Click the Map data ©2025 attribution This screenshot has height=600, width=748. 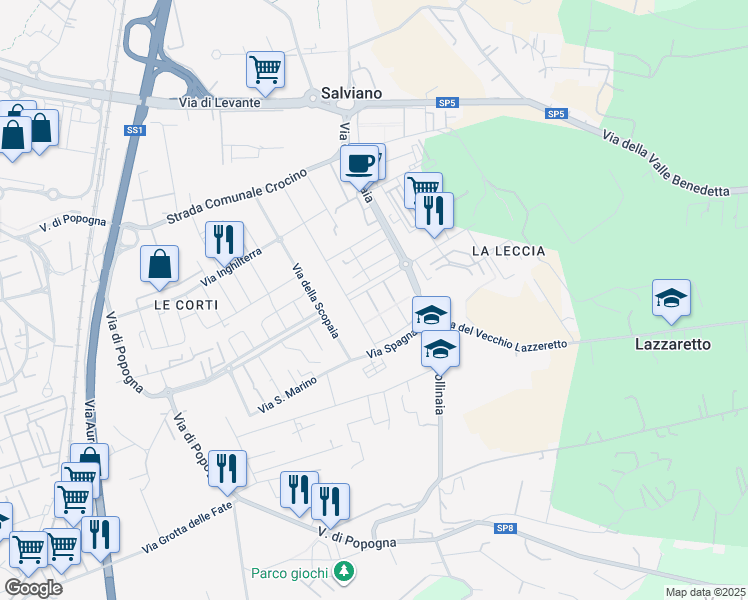706,592
